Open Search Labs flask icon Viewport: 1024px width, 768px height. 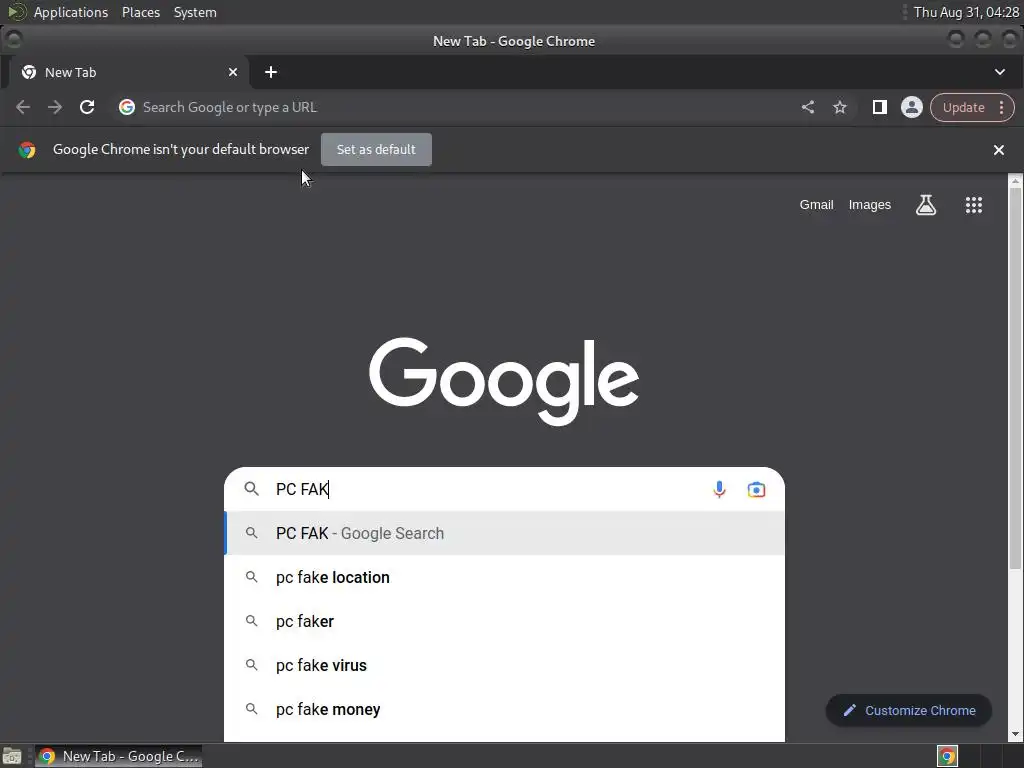click(x=925, y=205)
